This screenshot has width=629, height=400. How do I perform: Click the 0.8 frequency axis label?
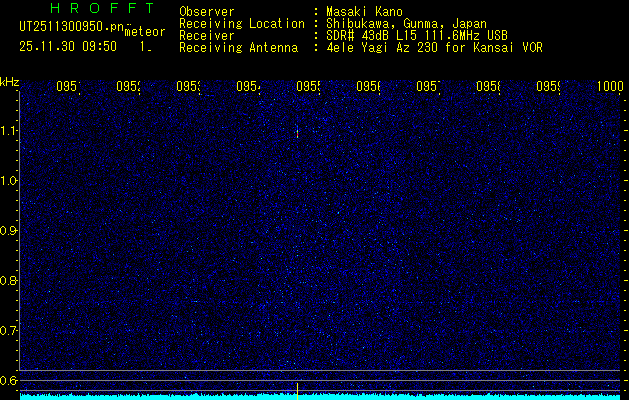click(x=8, y=280)
